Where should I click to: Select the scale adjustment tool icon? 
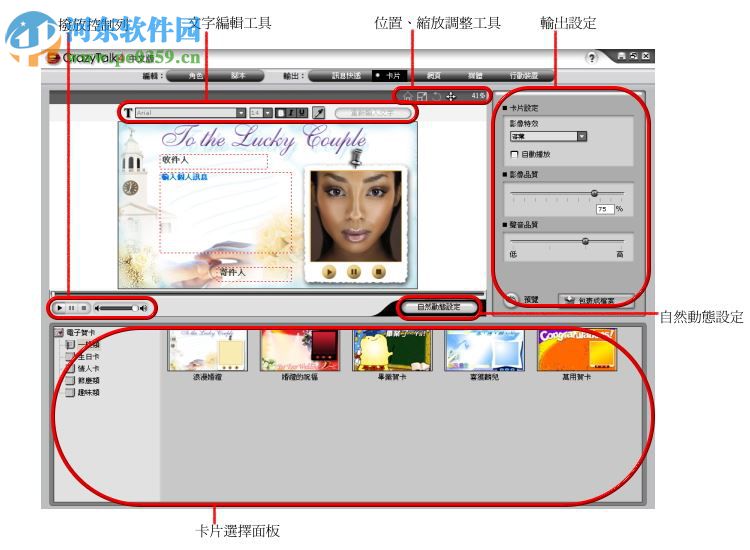(x=422, y=96)
